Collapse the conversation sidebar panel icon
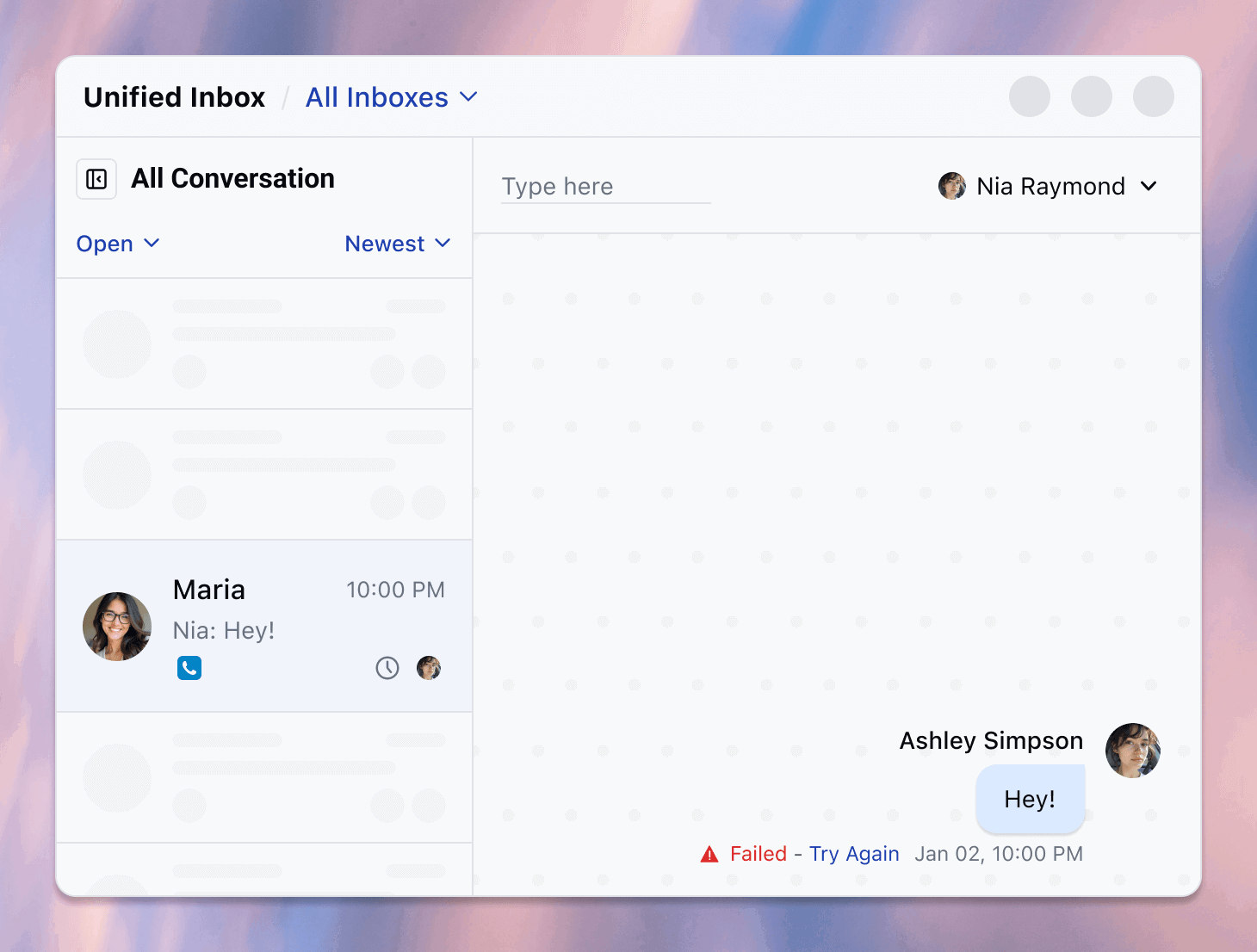This screenshot has height=952, width=1257. coord(96,179)
